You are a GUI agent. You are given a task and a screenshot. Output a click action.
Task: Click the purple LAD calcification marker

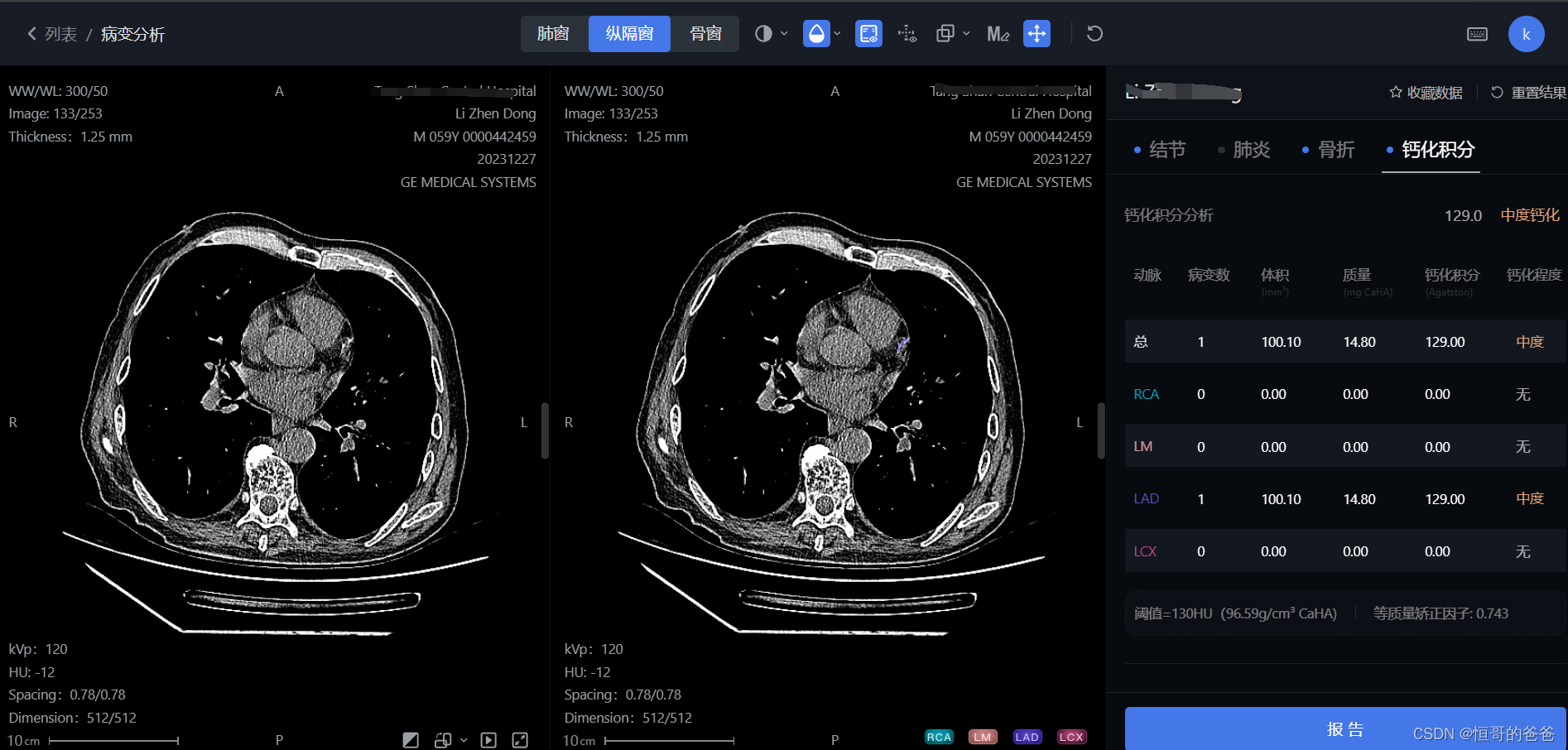[x=902, y=342]
